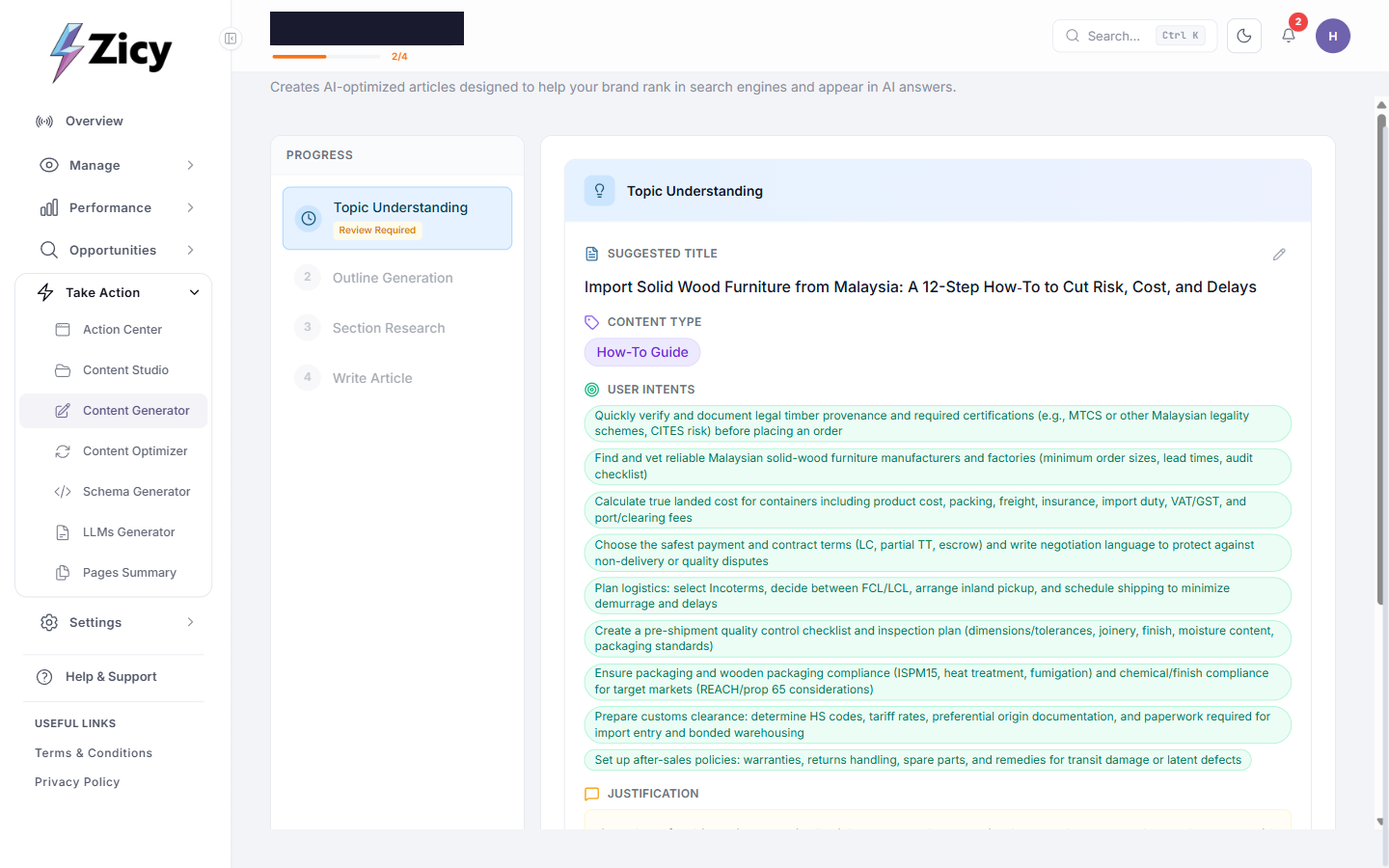Click the Action Center calendar icon

coord(63,330)
